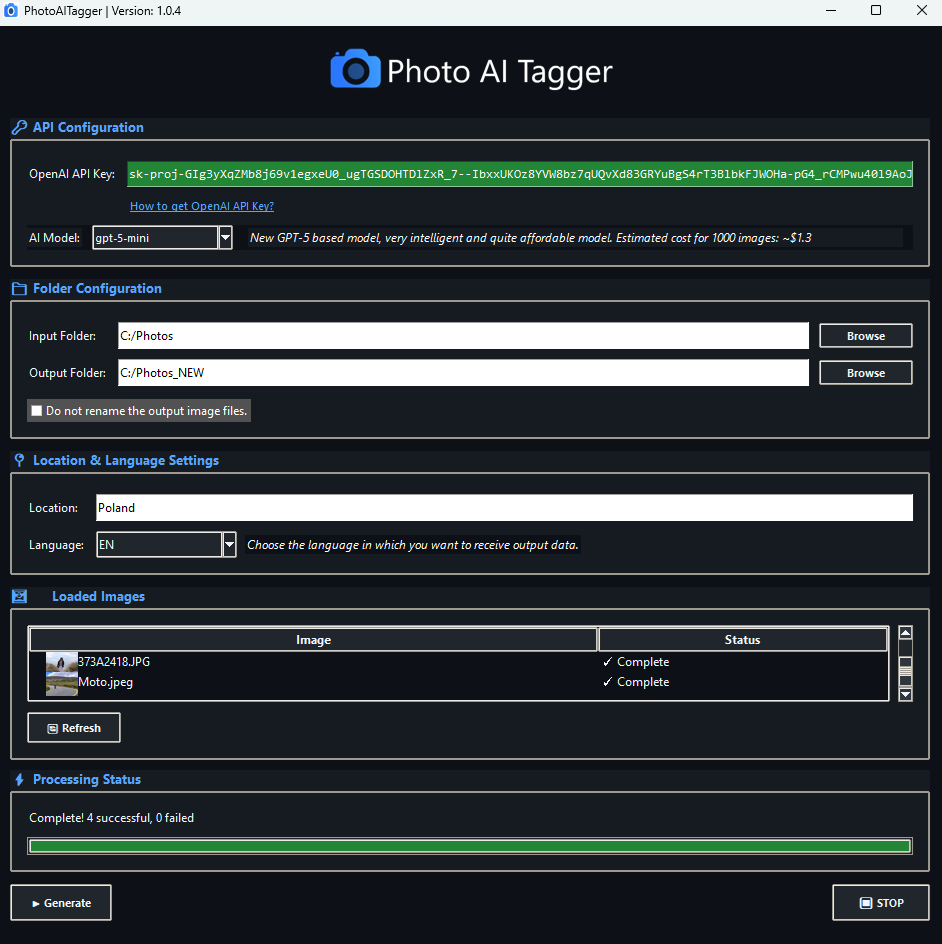The height and width of the screenshot is (944, 942).
Task: Click the location pin icon in Location & Language Settings
Action: click(x=19, y=460)
